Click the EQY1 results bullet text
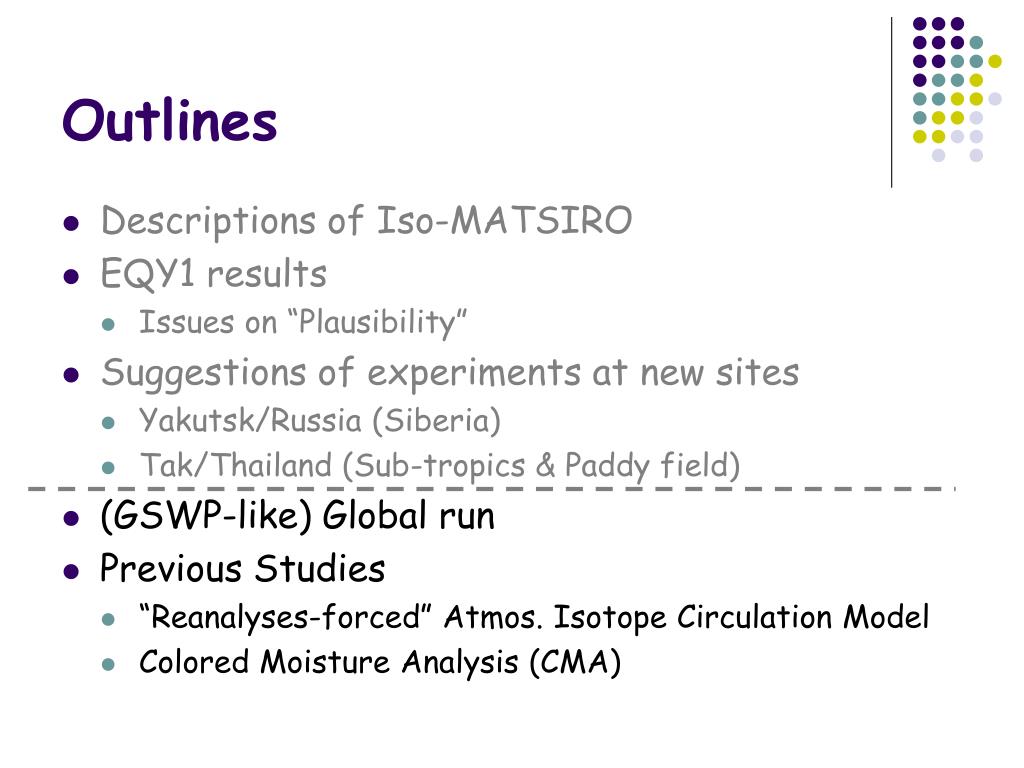1024x768 pixels. point(214,274)
